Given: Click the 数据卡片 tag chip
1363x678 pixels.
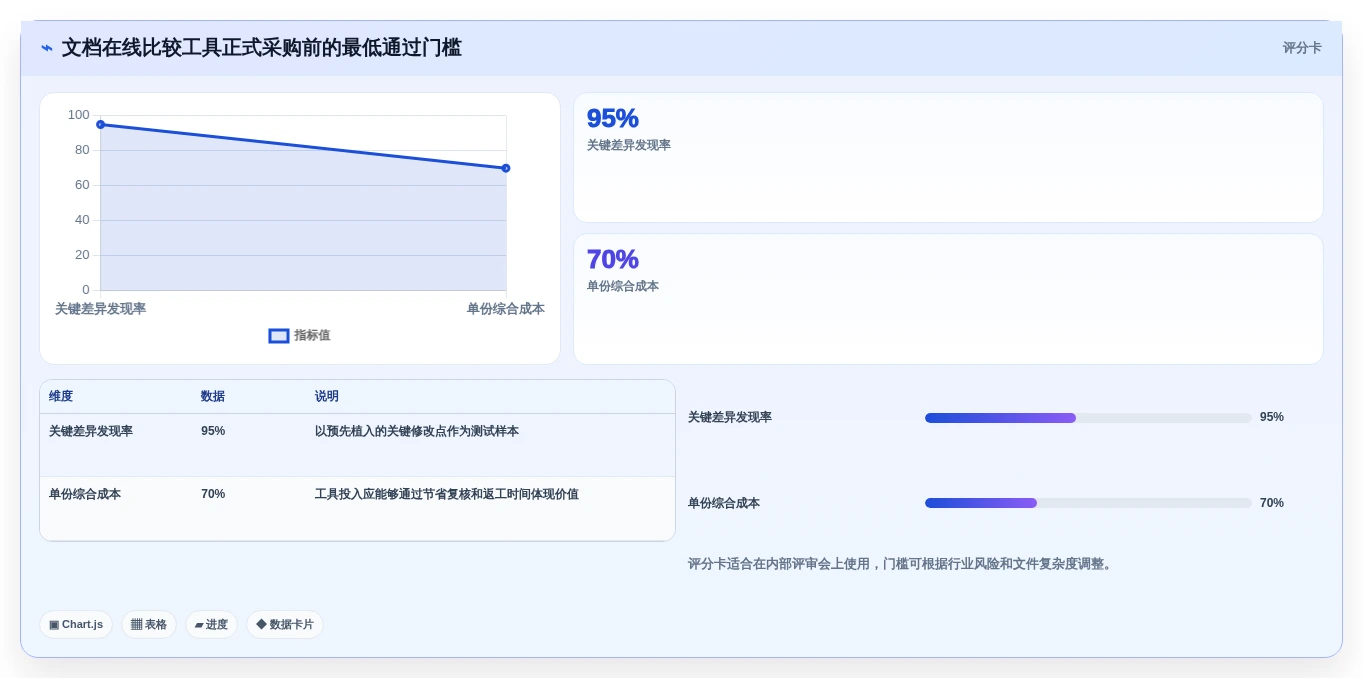Looking at the screenshot, I should tap(285, 624).
